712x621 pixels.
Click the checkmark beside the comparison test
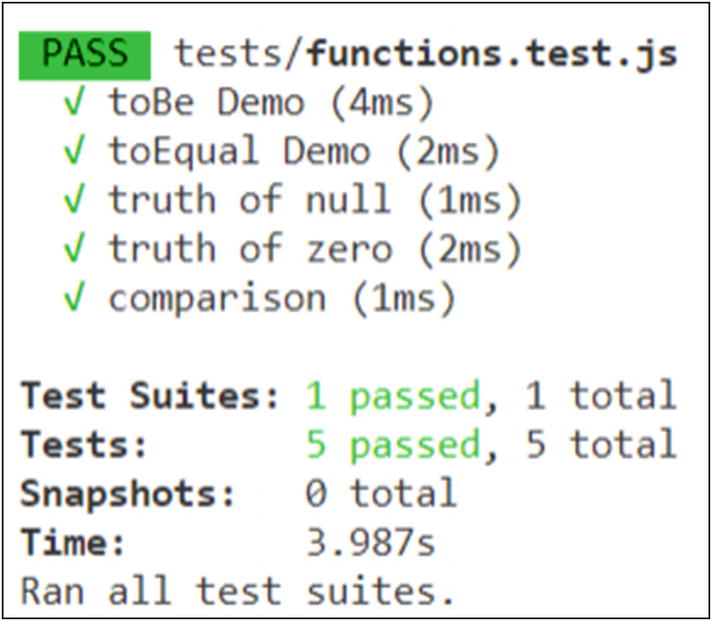pyautogui.click(x=72, y=298)
